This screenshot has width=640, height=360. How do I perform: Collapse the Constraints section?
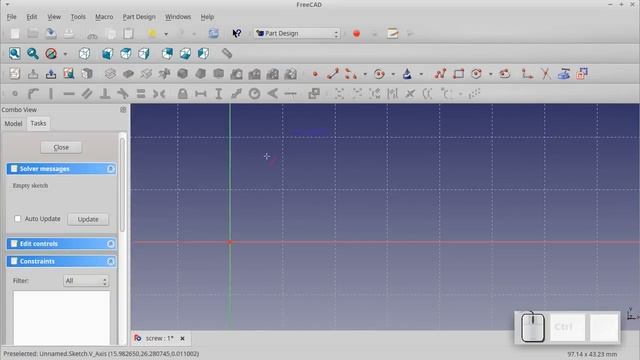(110, 261)
